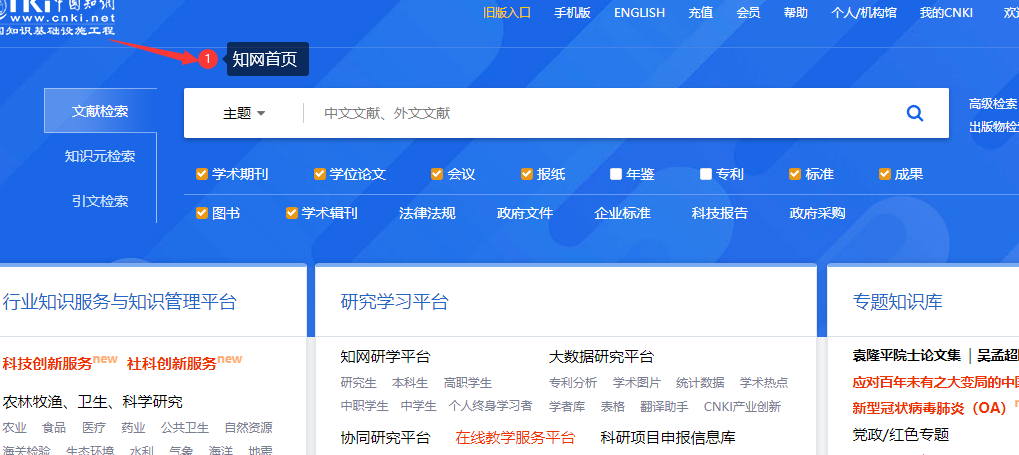The height and width of the screenshot is (455, 1019).
Task: Click the red number 1 marker badge
Action: click(207, 59)
